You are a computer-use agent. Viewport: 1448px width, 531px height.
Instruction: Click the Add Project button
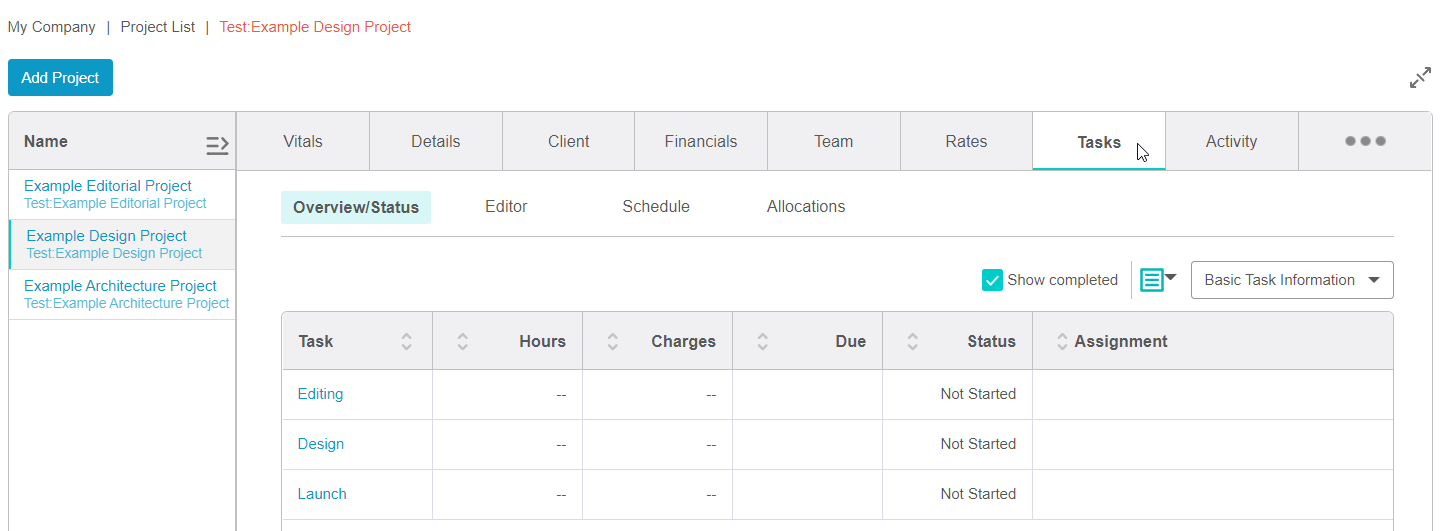pos(60,78)
